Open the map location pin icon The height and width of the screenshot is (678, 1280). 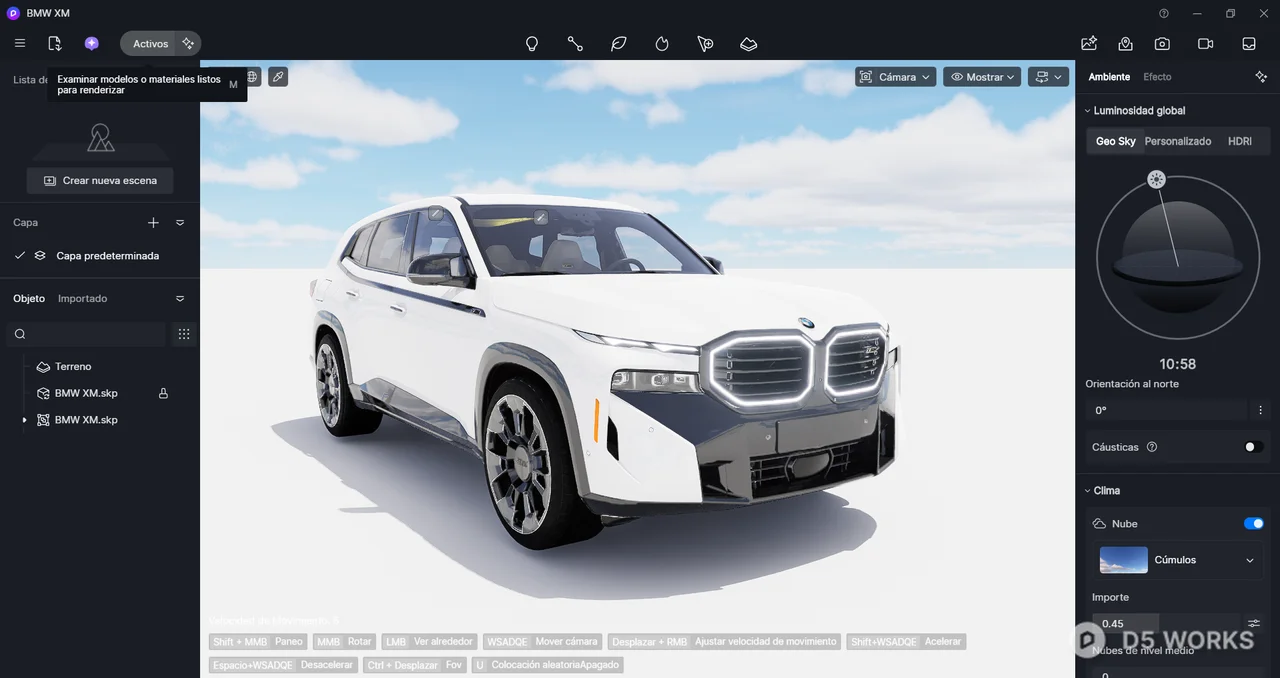pos(1126,43)
